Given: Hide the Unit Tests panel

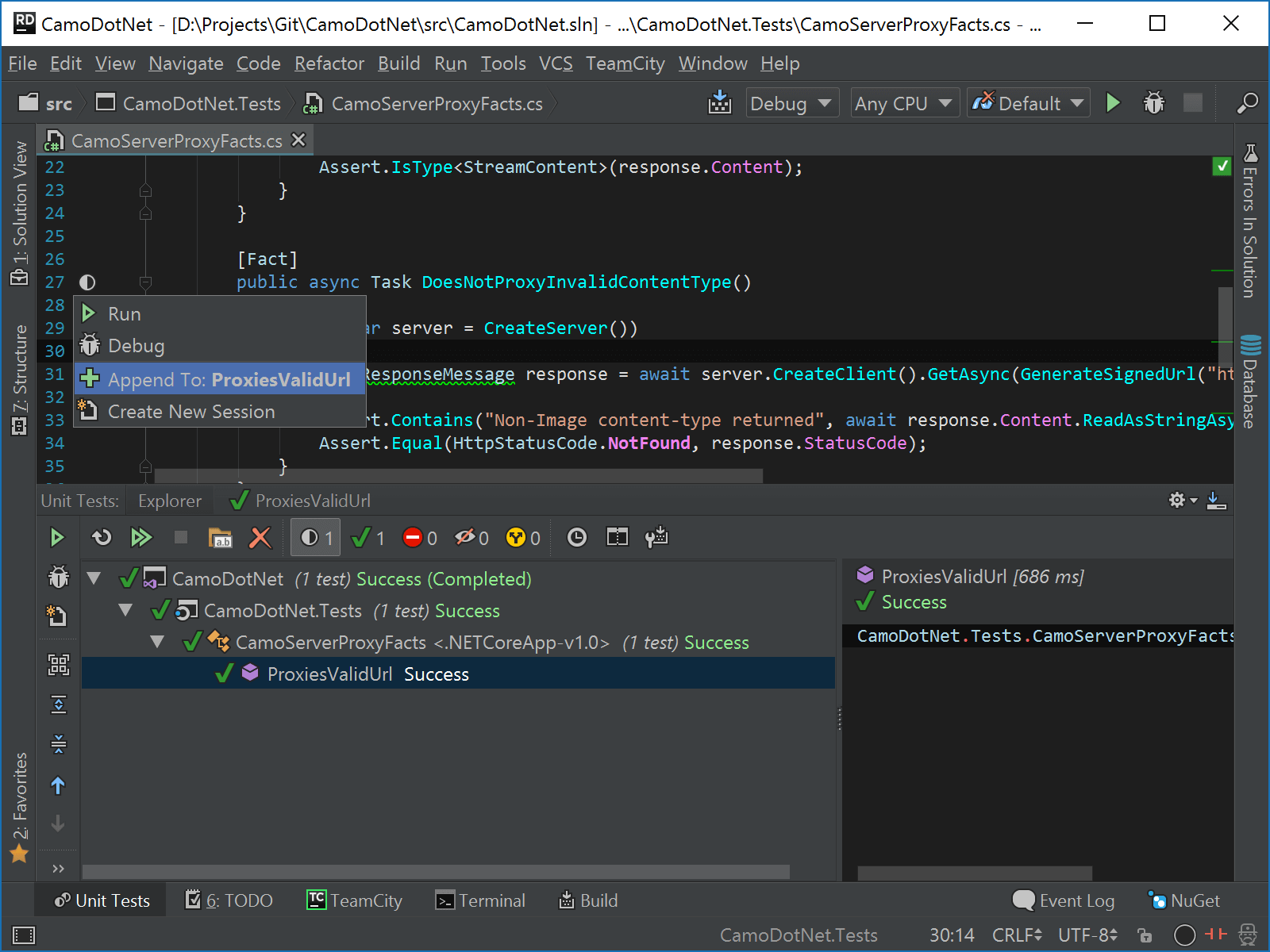Looking at the screenshot, I should tap(1216, 500).
